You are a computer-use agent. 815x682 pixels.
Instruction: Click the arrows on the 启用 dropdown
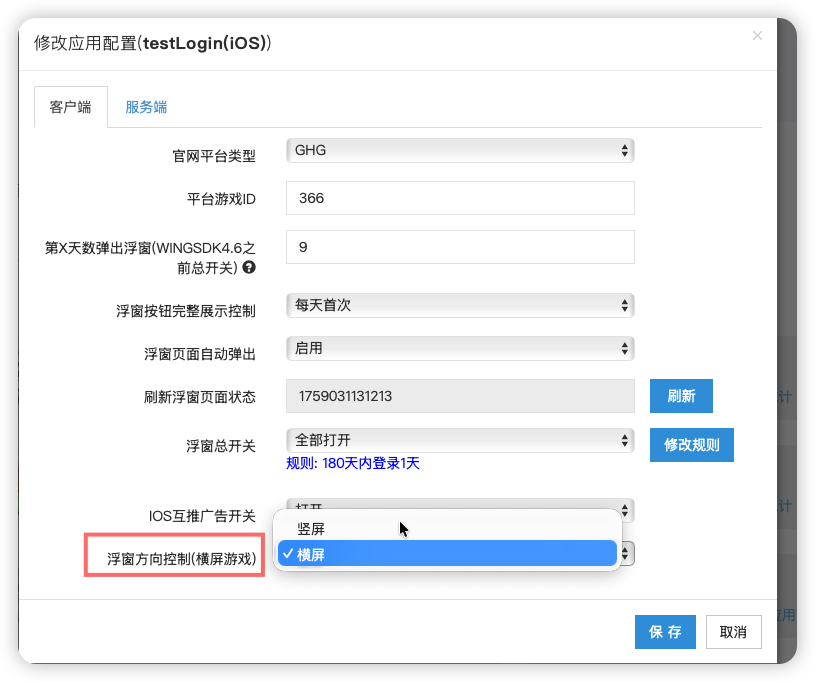pos(625,350)
